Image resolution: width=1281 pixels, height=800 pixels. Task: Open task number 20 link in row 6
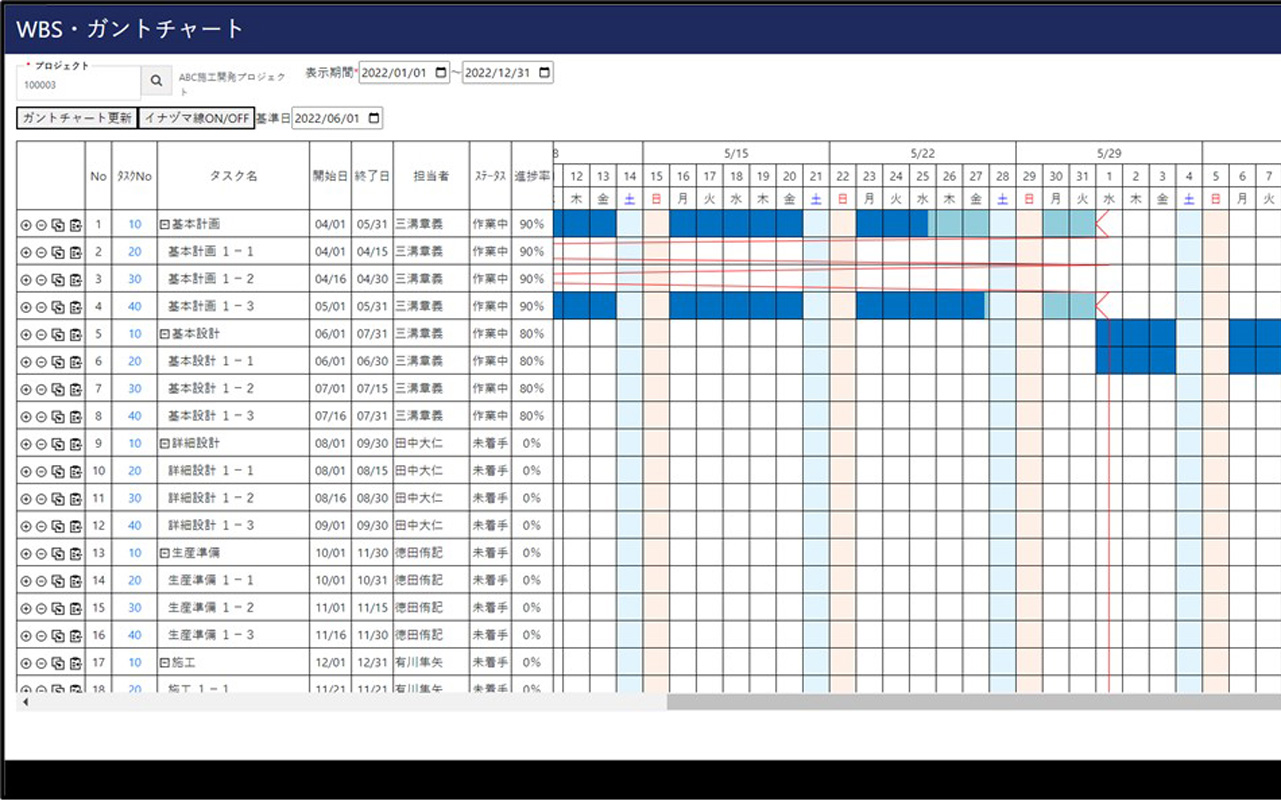(x=134, y=361)
